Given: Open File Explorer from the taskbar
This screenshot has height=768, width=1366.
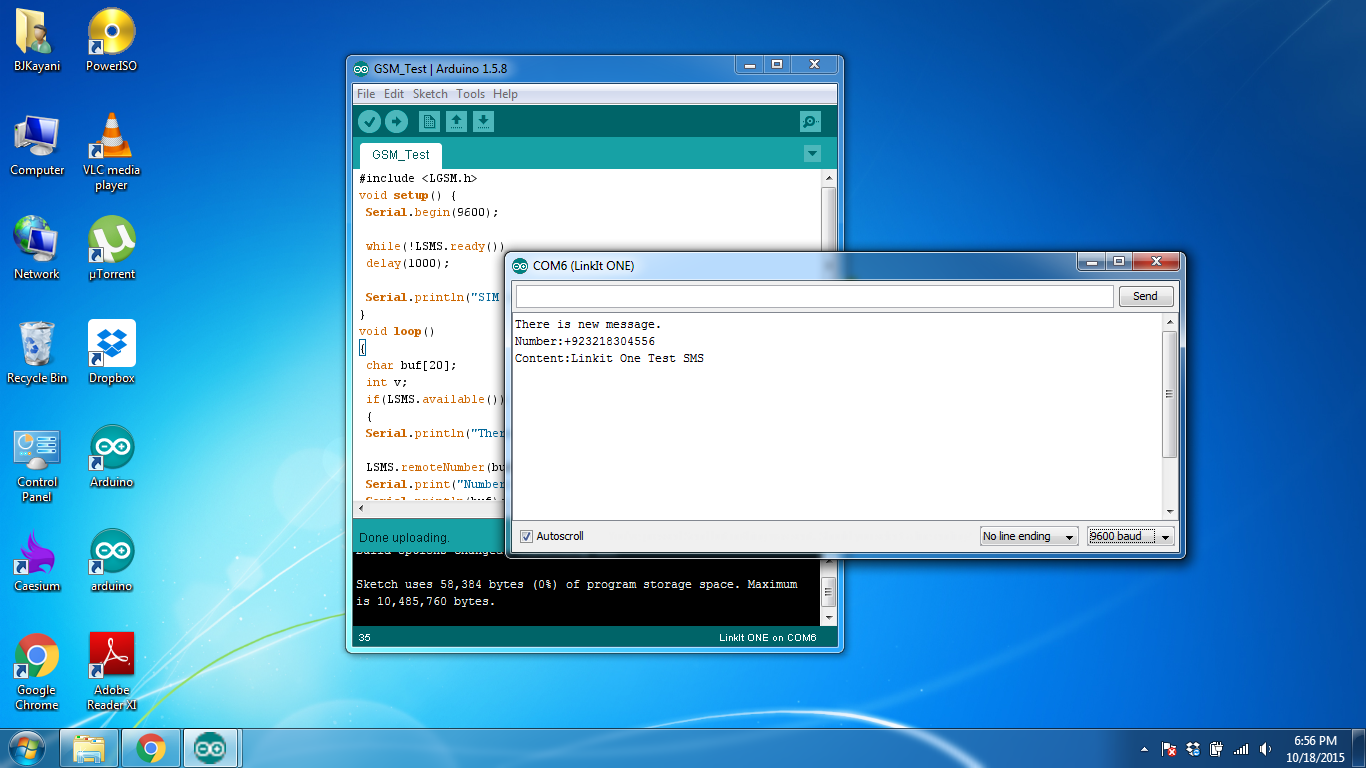Looking at the screenshot, I should (x=89, y=748).
